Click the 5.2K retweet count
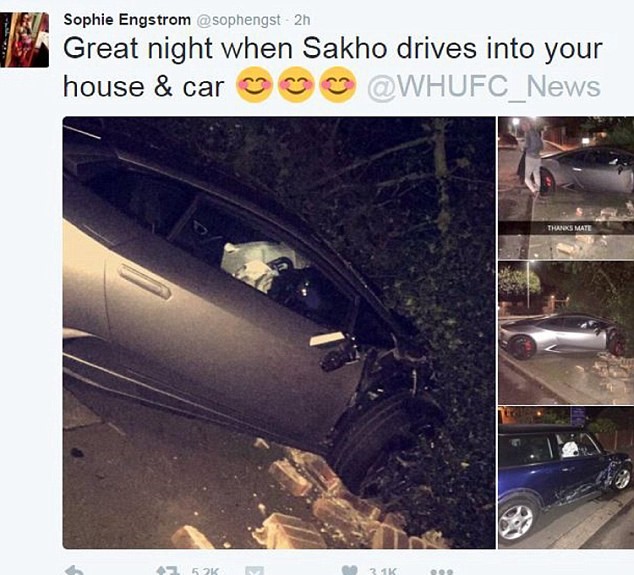This screenshot has height=575, width=634. (x=205, y=571)
